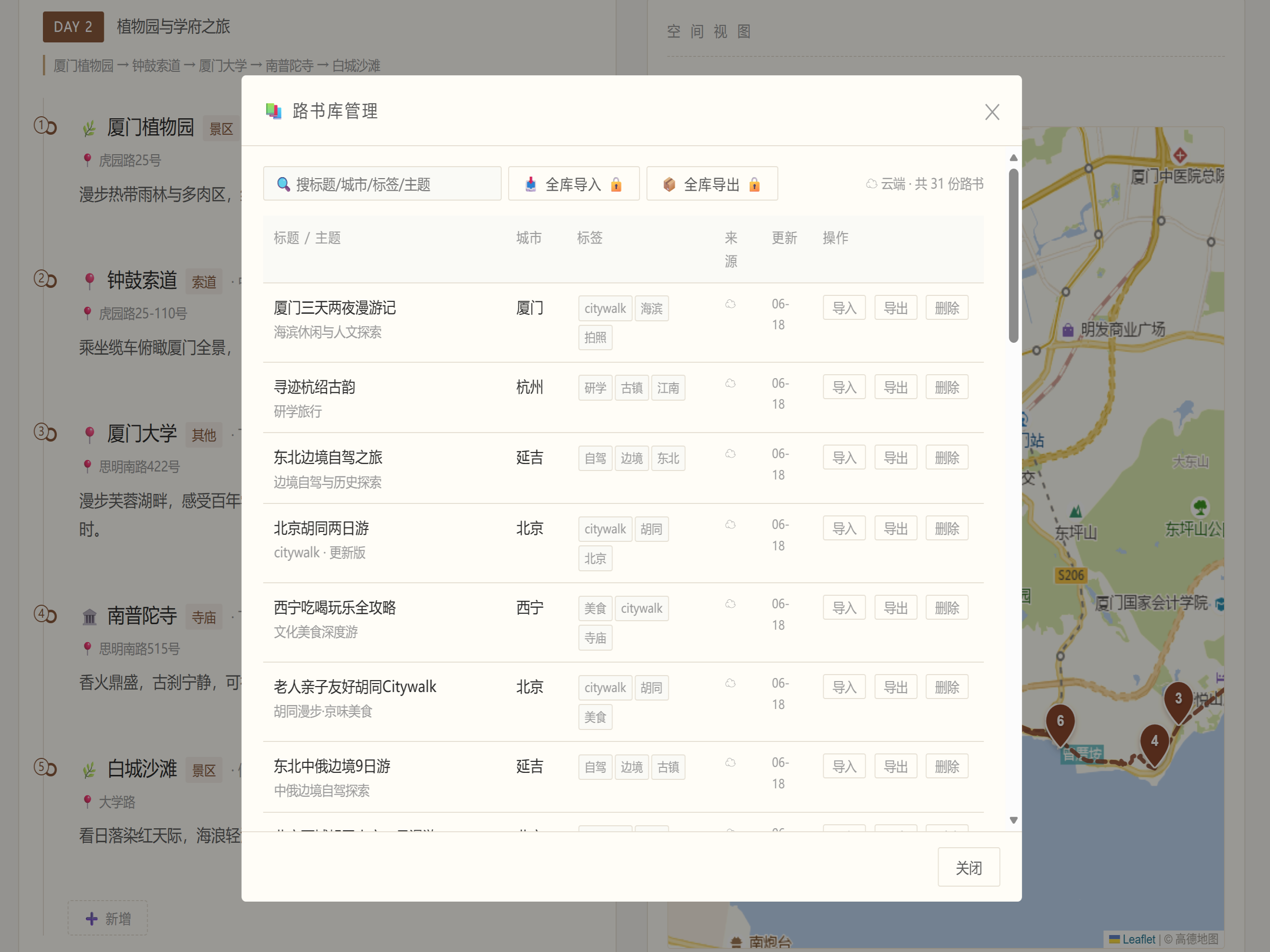Click the cloud icon beside 云端 count
Screen dimensions: 1270x952
pyautogui.click(x=871, y=184)
